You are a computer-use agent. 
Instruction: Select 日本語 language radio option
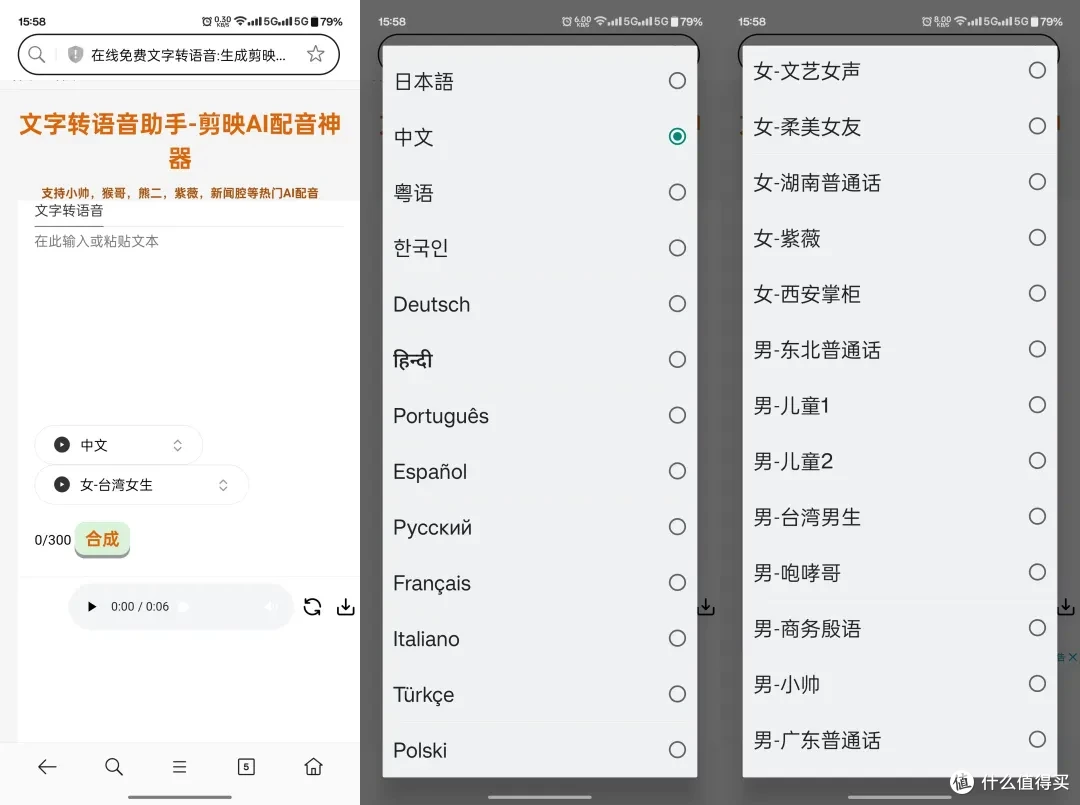click(x=540, y=81)
